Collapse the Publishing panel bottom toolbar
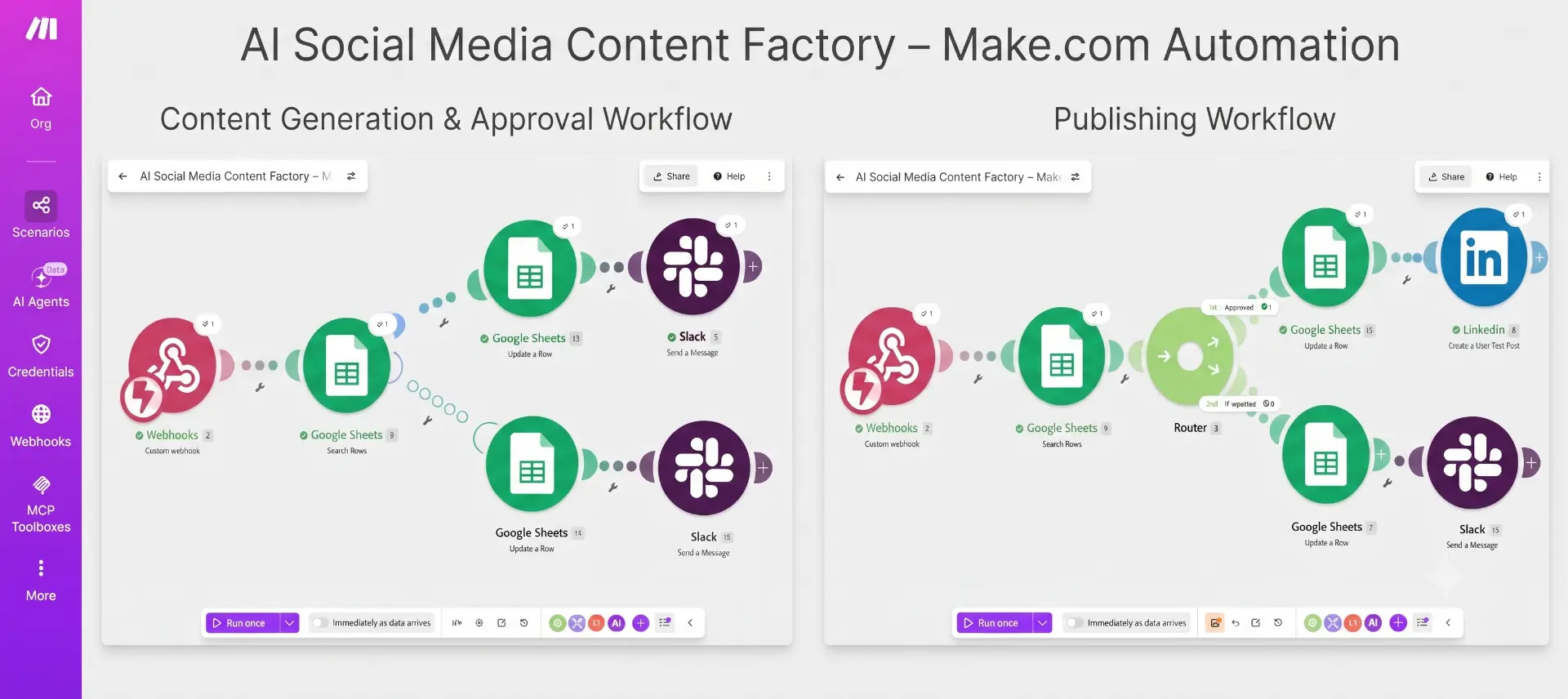This screenshot has height=699, width=1568. click(1448, 623)
